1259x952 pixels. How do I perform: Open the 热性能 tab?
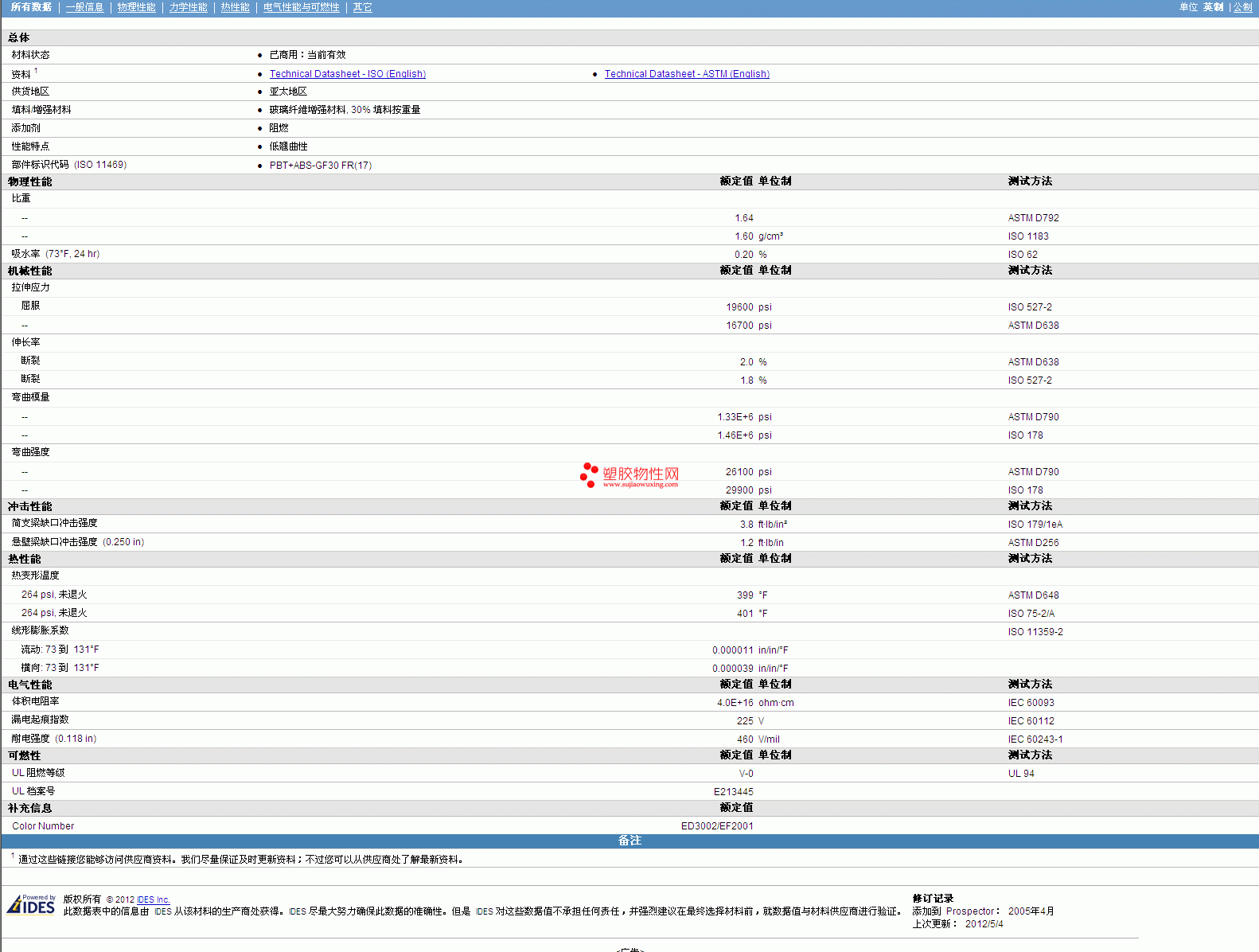click(235, 7)
